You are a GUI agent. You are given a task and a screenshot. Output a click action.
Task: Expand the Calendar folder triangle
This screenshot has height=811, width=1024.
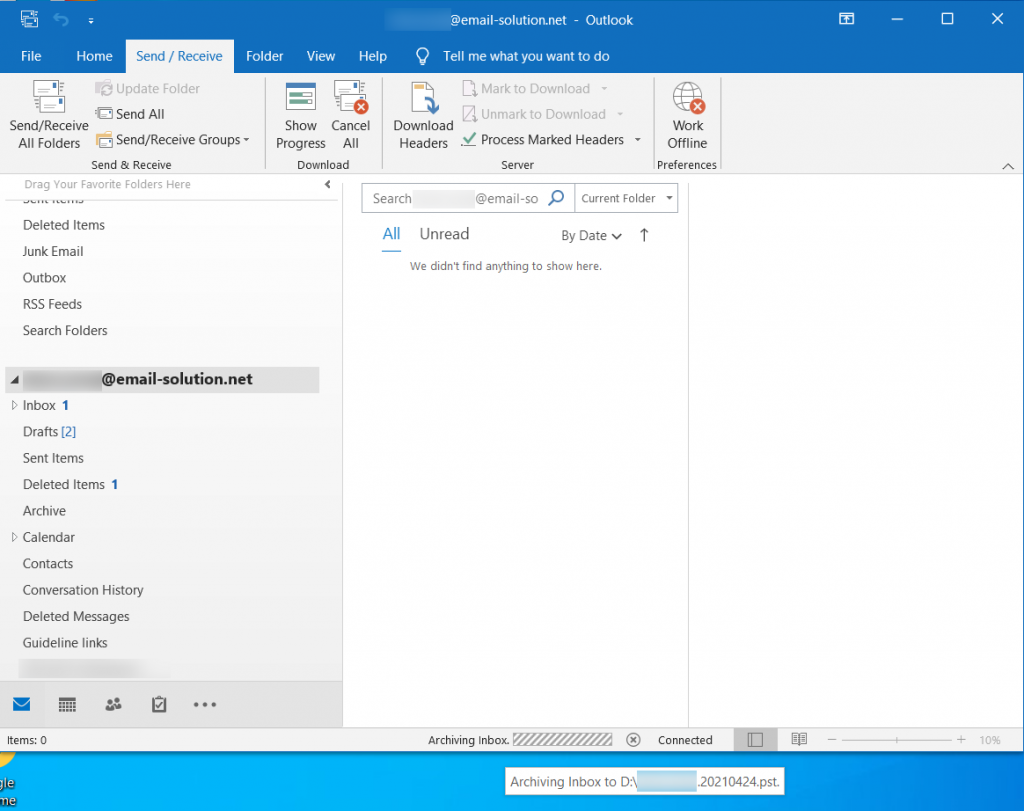[14, 537]
